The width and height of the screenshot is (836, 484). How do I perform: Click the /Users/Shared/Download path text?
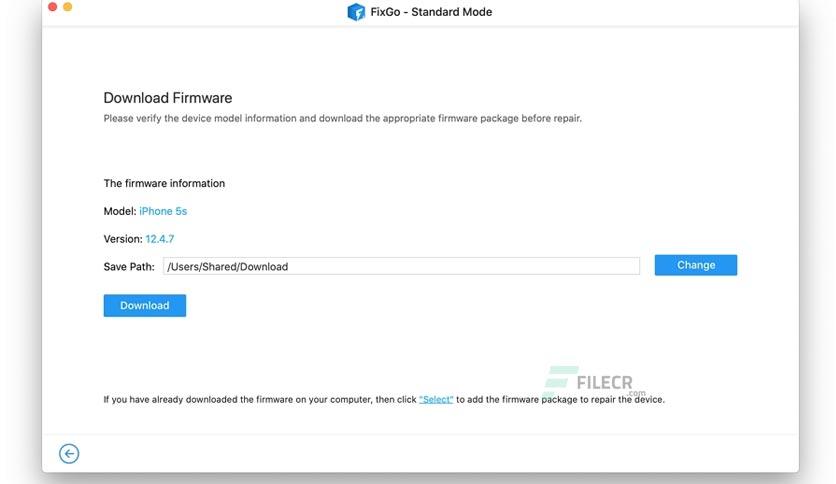[228, 267]
